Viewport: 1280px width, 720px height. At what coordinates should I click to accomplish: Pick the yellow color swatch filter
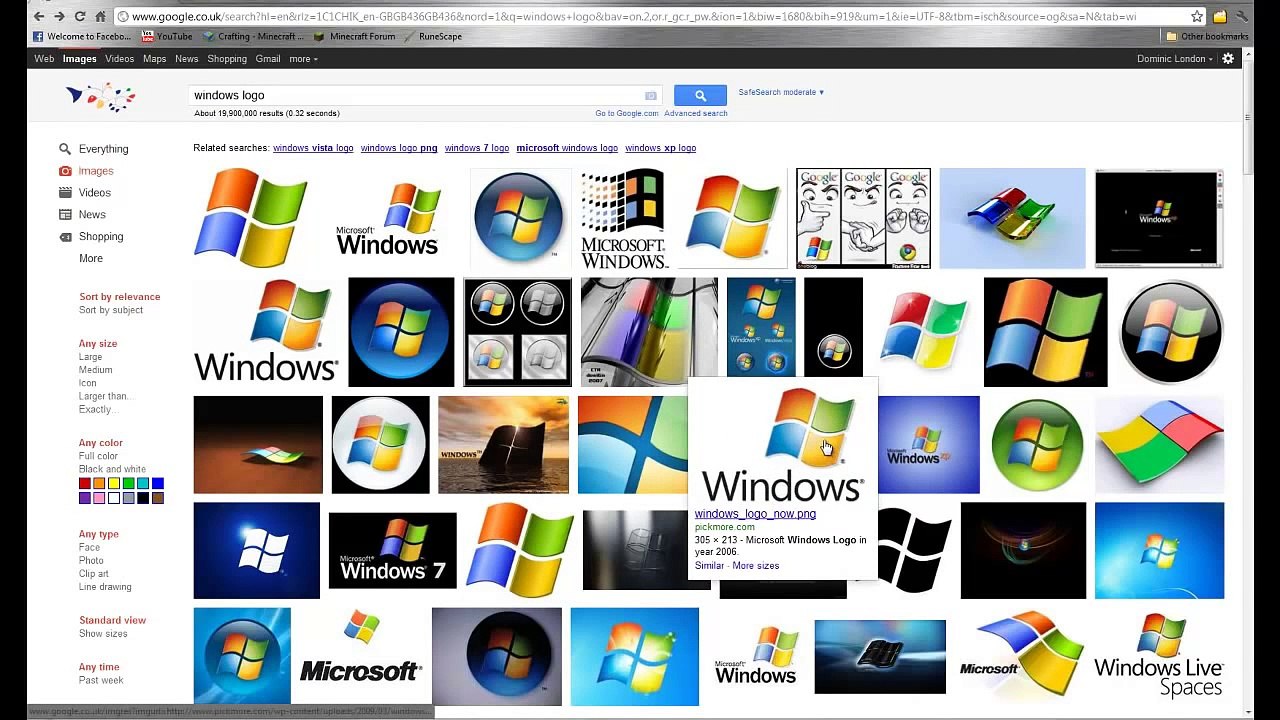(114, 484)
